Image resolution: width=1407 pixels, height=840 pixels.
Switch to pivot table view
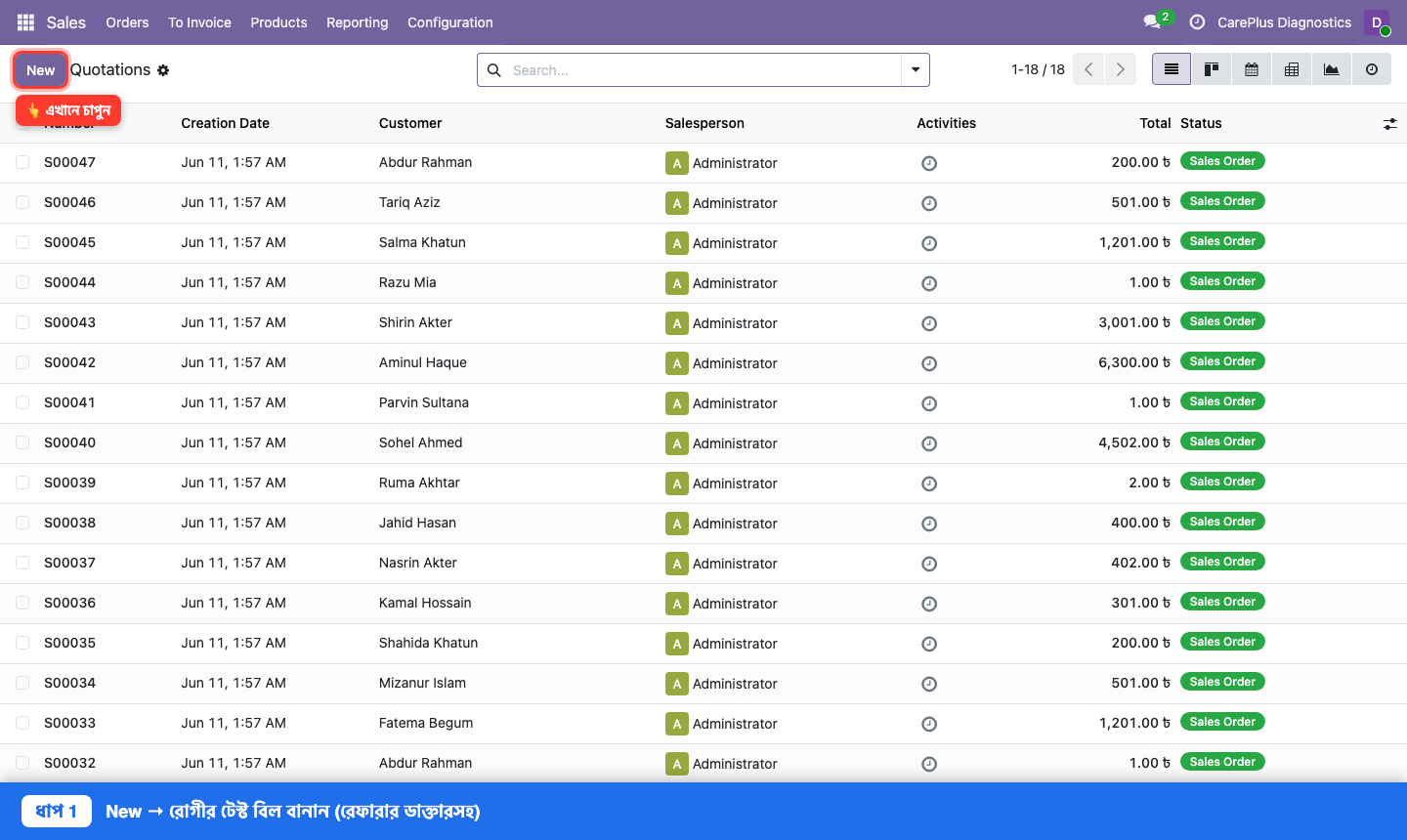point(1292,69)
